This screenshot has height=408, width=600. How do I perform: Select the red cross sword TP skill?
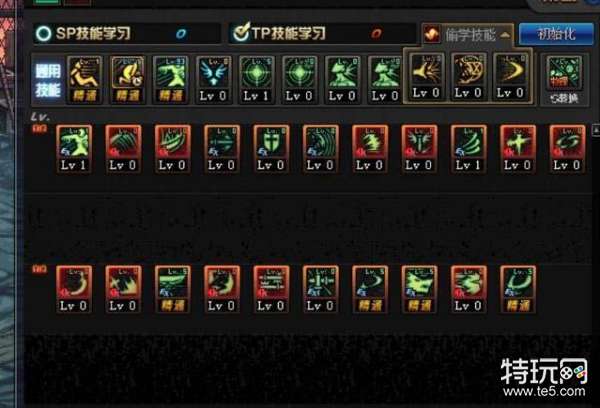(x=518, y=149)
